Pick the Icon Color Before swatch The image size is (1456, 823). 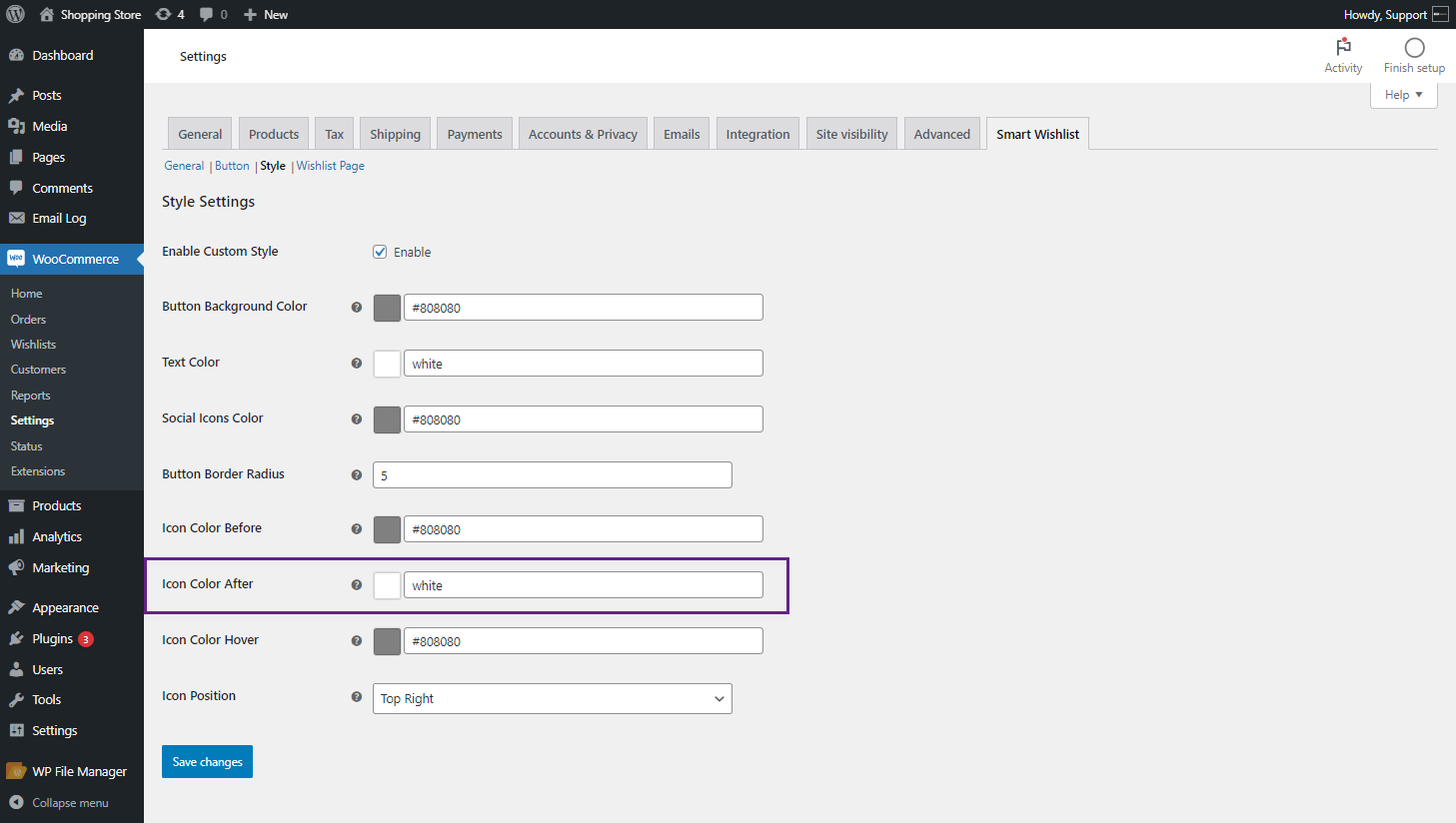(387, 529)
